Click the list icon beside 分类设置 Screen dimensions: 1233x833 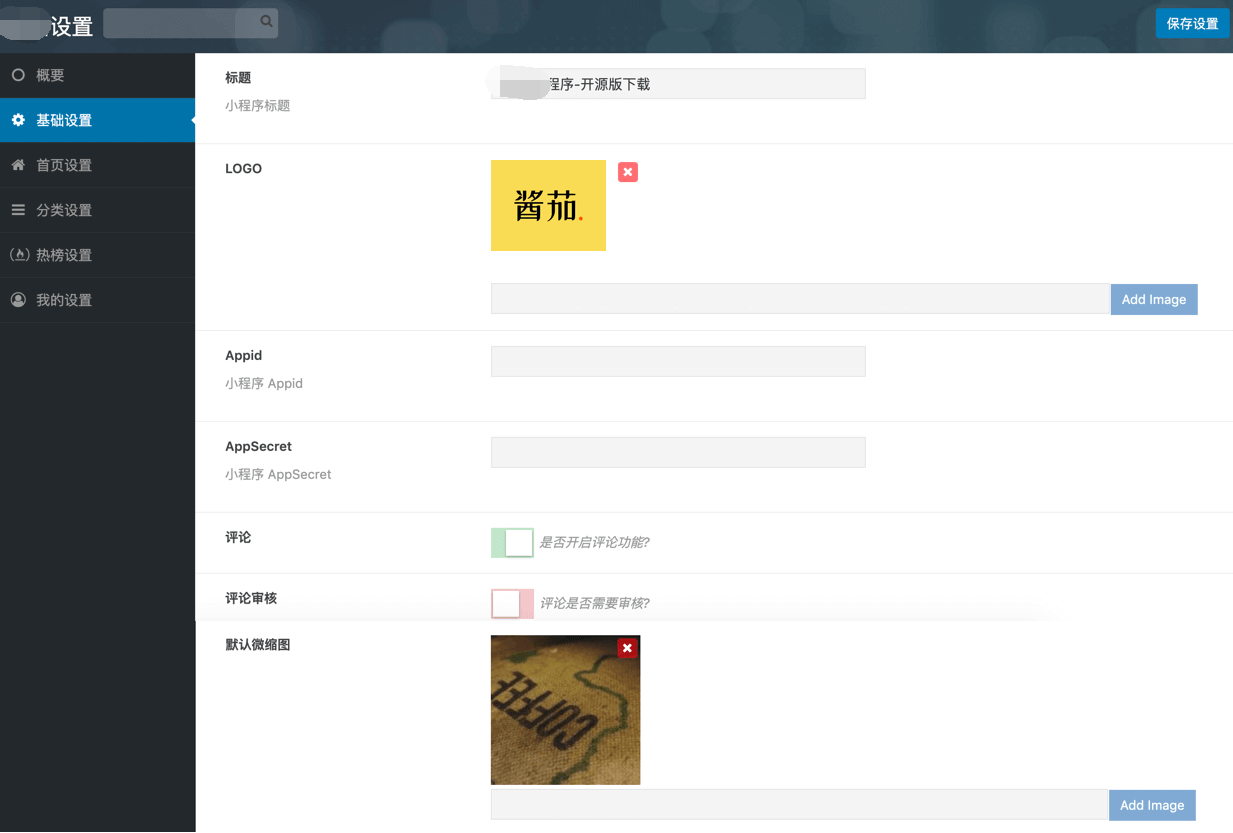tap(17, 210)
